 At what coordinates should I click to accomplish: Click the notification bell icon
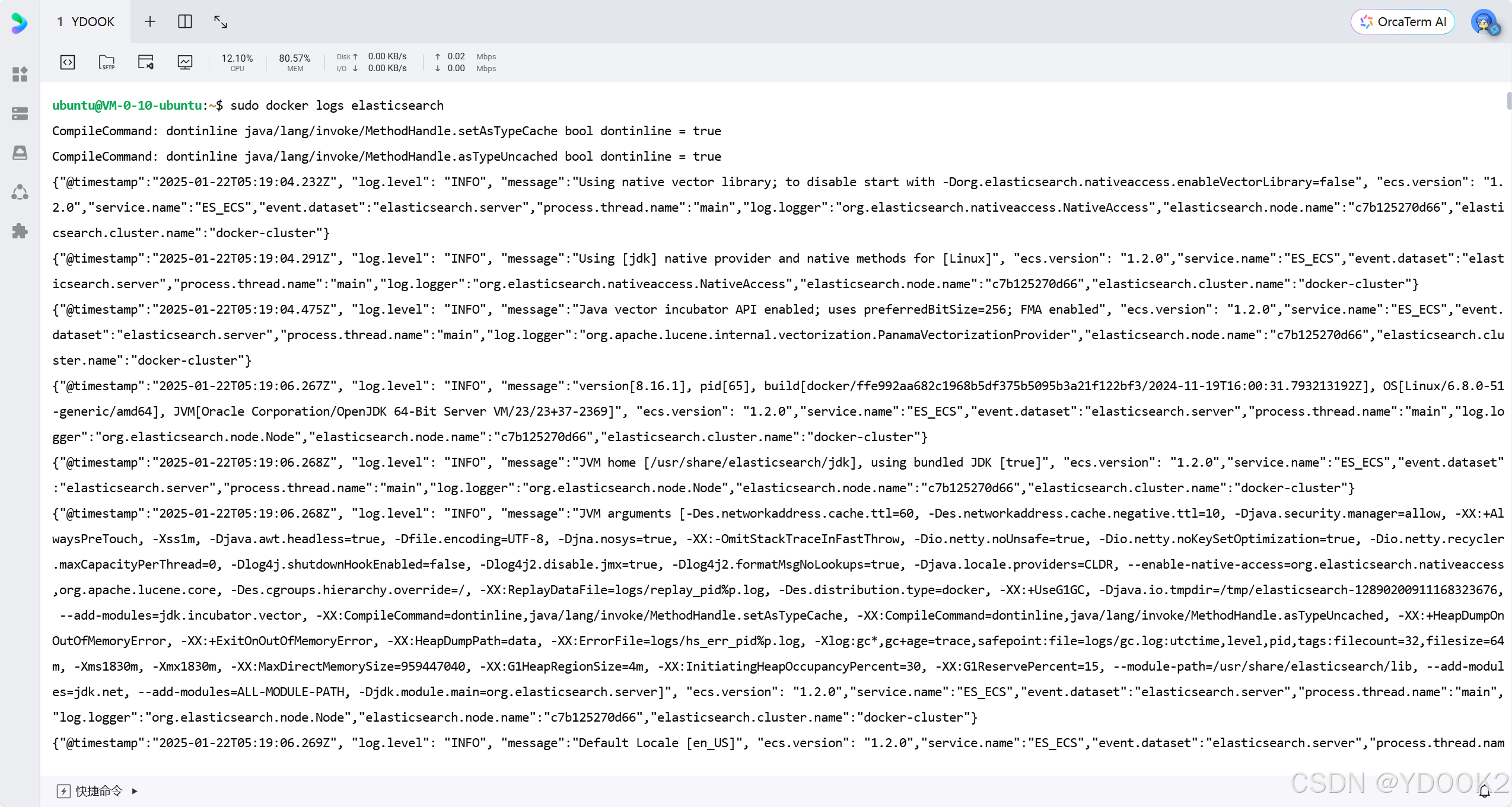pos(1485,791)
